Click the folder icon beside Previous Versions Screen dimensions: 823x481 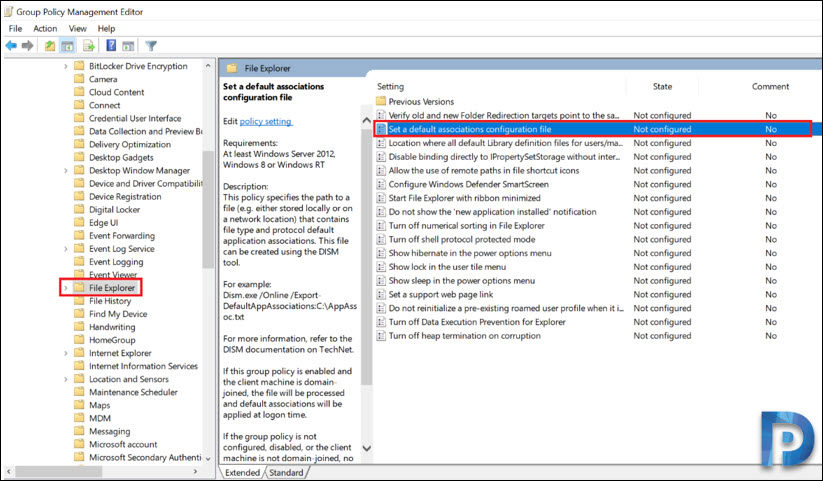coord(381,101)
